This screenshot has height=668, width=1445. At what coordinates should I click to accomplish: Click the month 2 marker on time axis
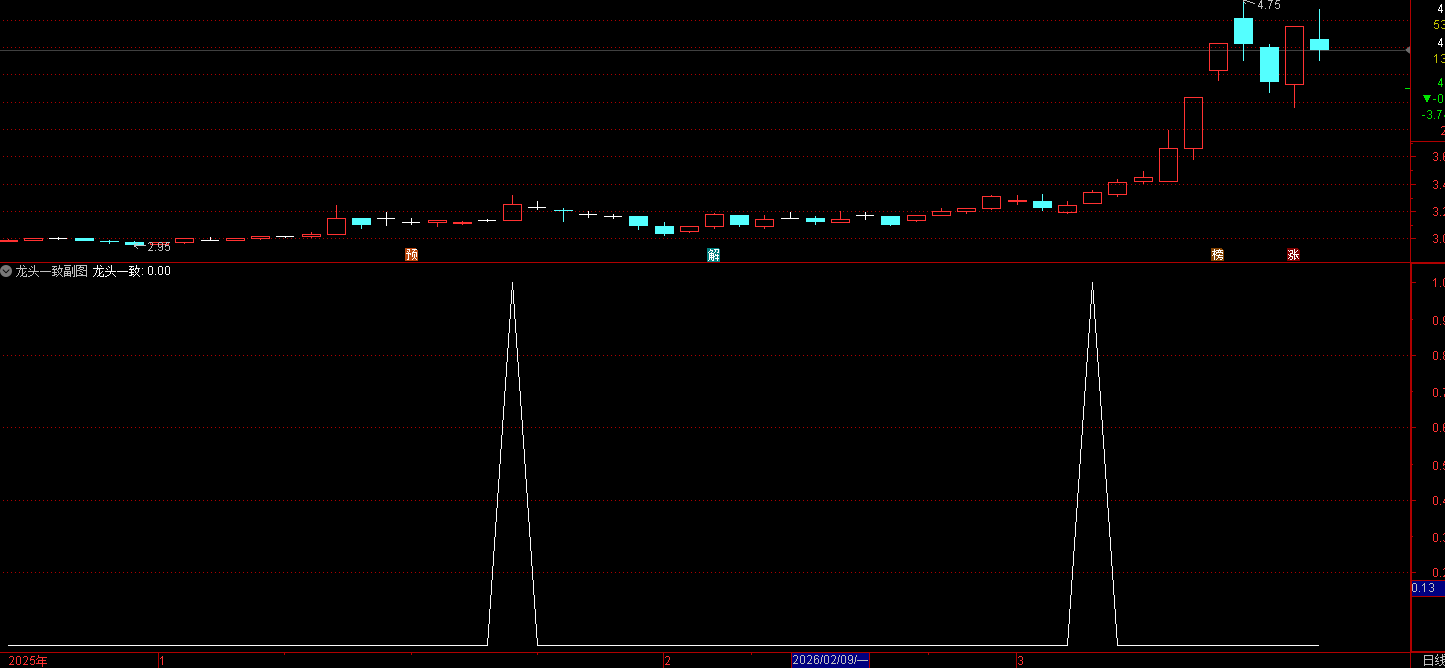[667, 660]
